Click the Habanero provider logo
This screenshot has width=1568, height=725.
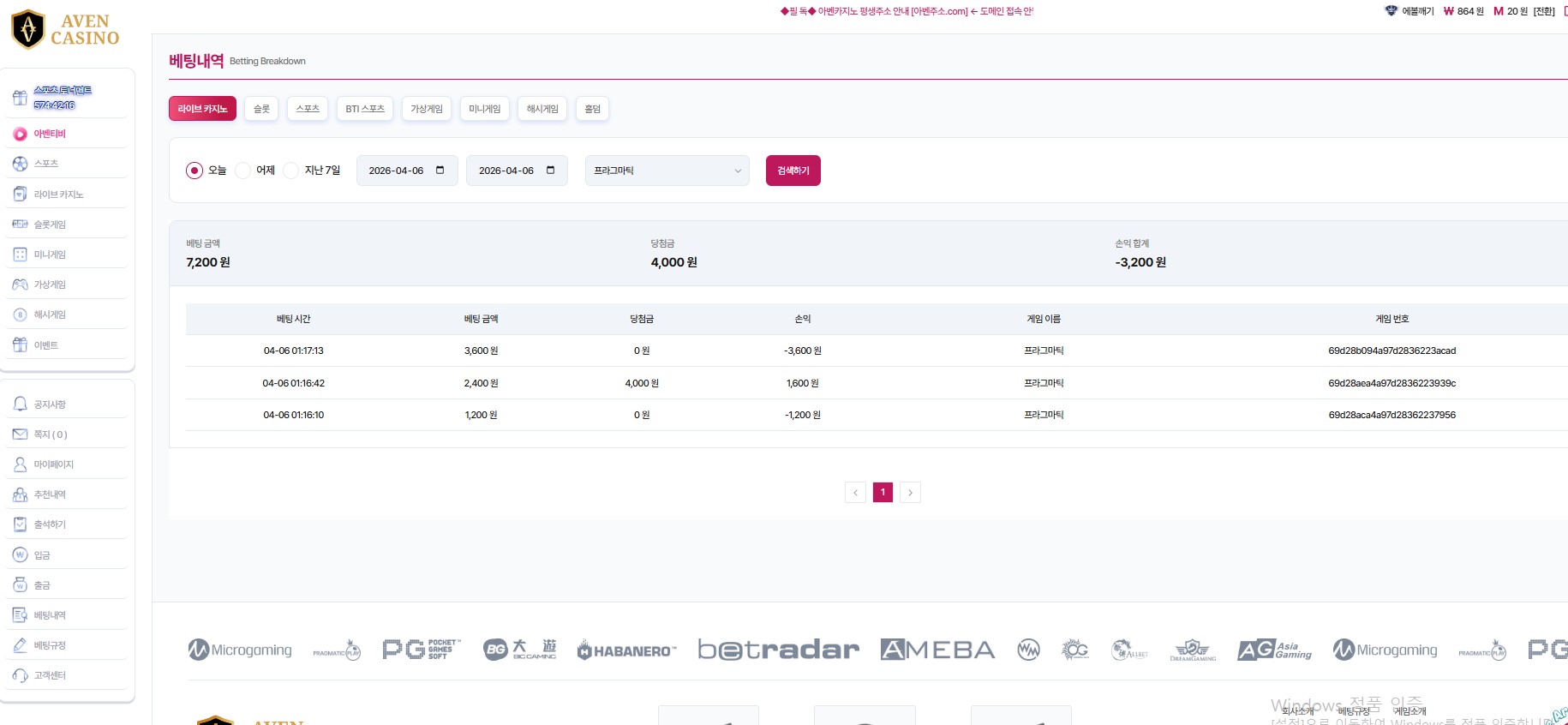tap(626, 650)
